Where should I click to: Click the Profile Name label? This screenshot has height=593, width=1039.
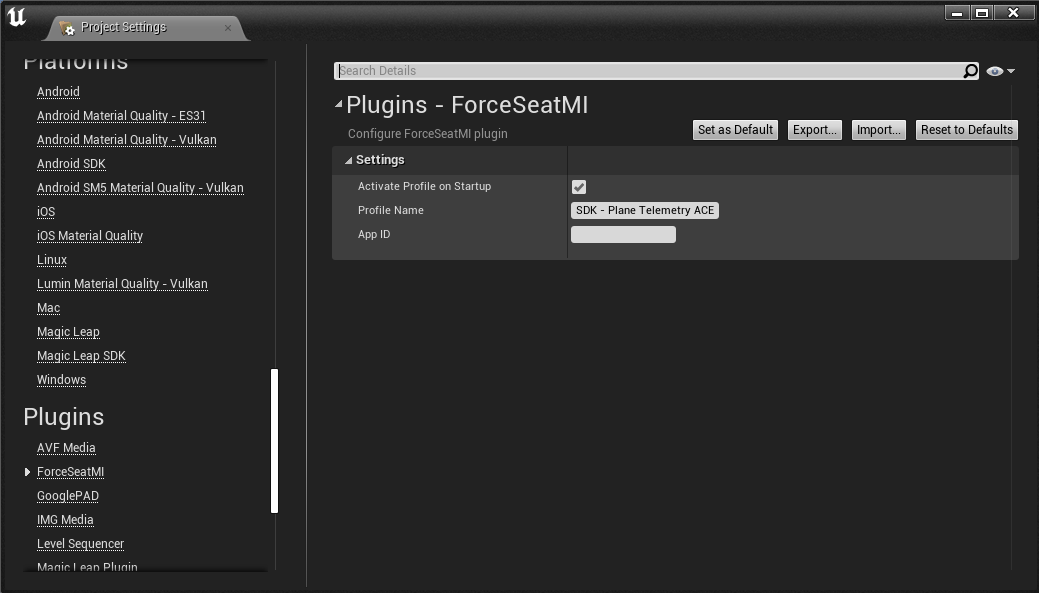pyautogui.click(x=390, y=210)
